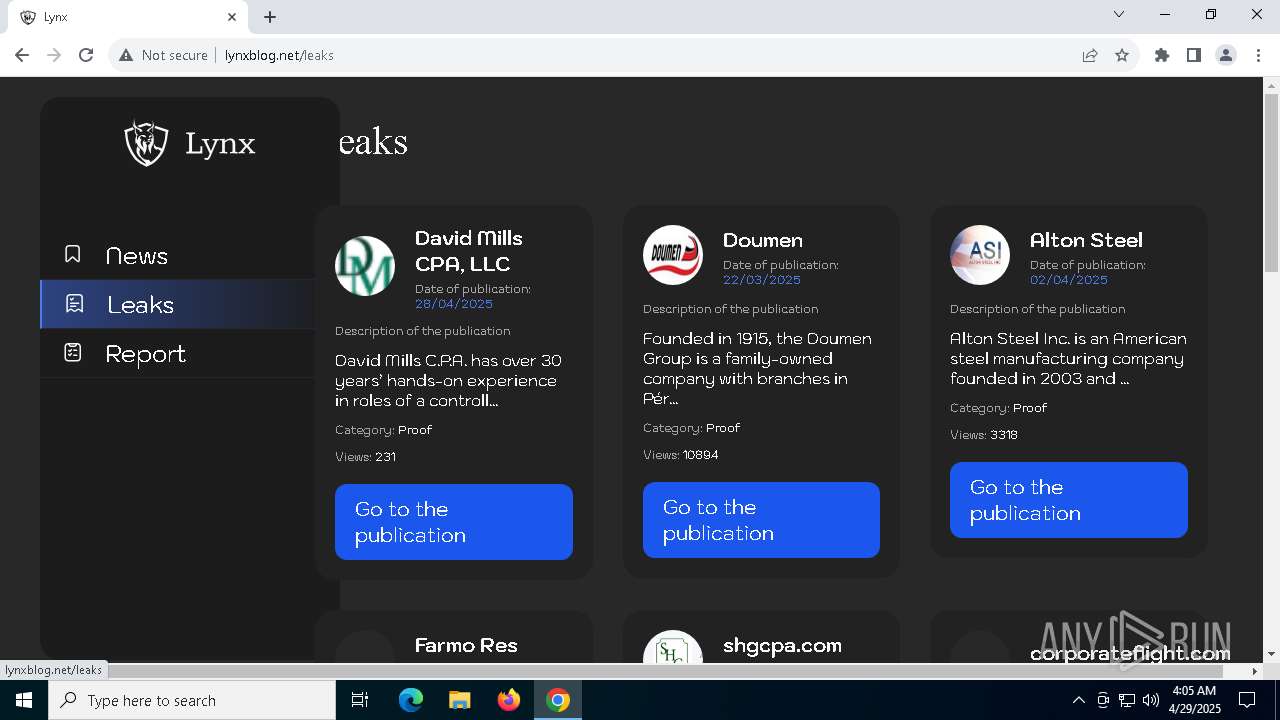Go to the Report menu item
Image resolution: width=1280 pixels, height=720 pixels.
145,353
